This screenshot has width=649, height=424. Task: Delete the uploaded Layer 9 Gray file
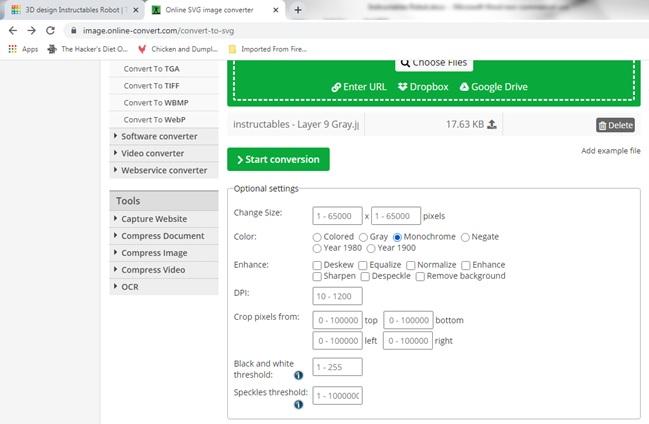coord(615,125)
